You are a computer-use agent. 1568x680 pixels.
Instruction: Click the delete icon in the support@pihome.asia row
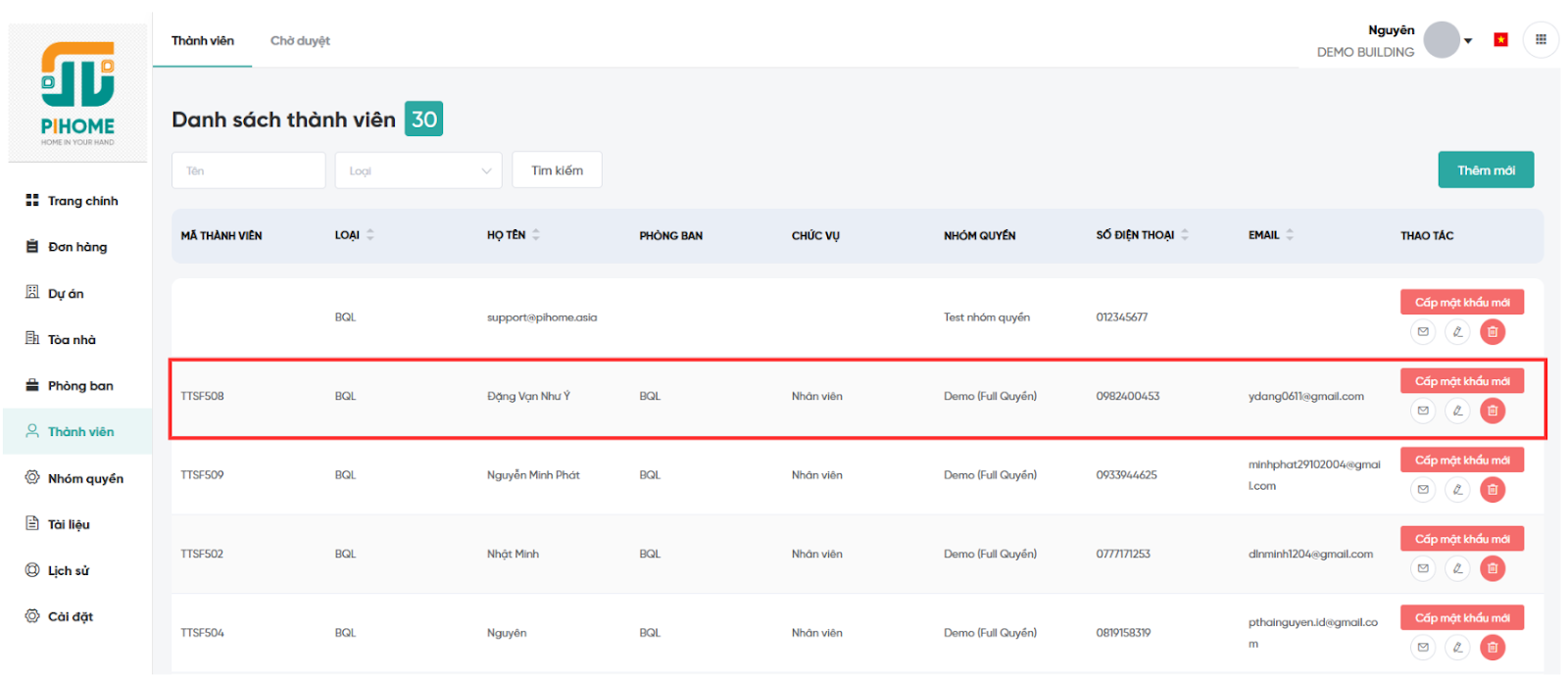(1492, 332)
